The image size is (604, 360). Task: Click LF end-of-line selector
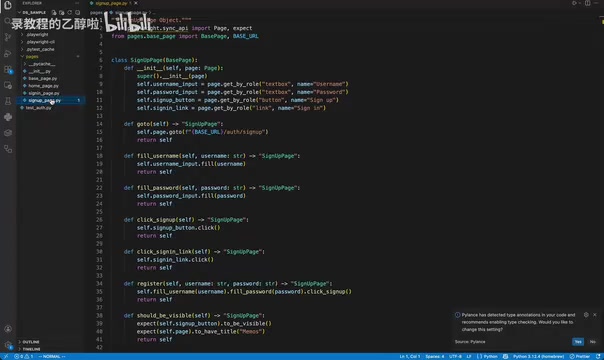click(469, 357)
